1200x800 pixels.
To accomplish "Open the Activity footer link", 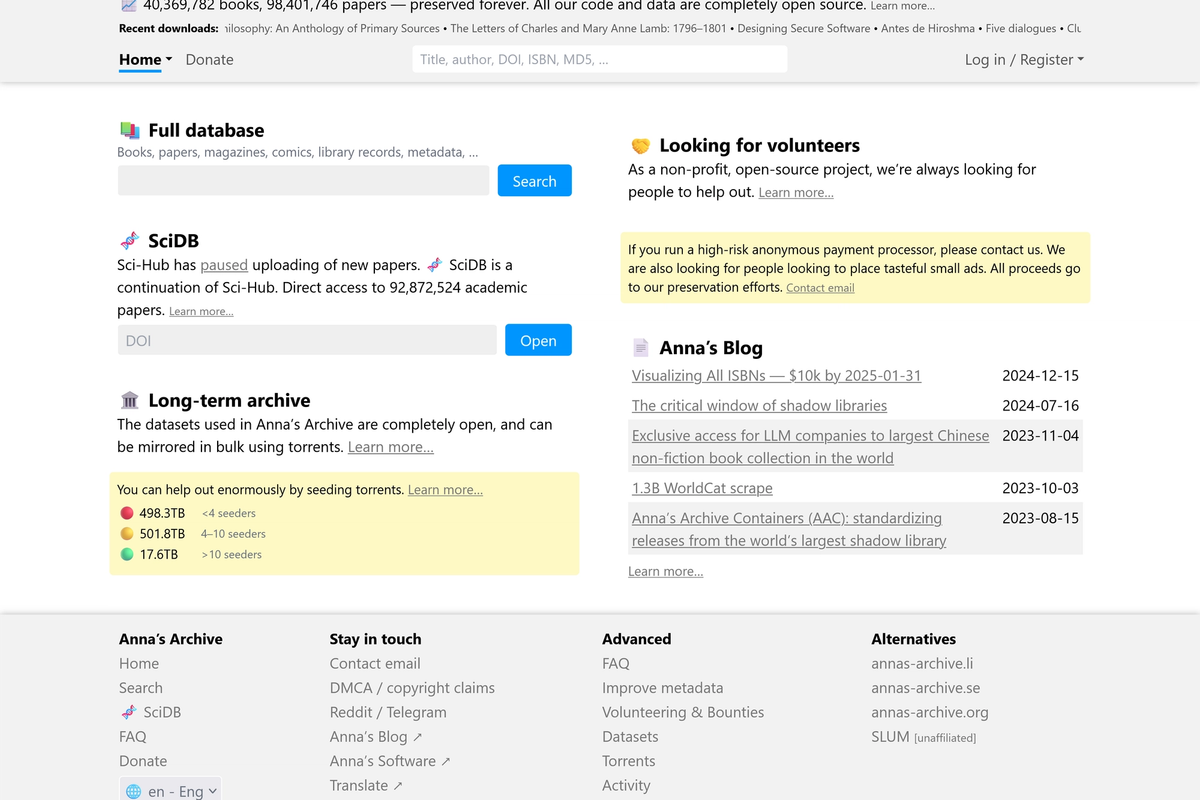I will click(626, 785).
